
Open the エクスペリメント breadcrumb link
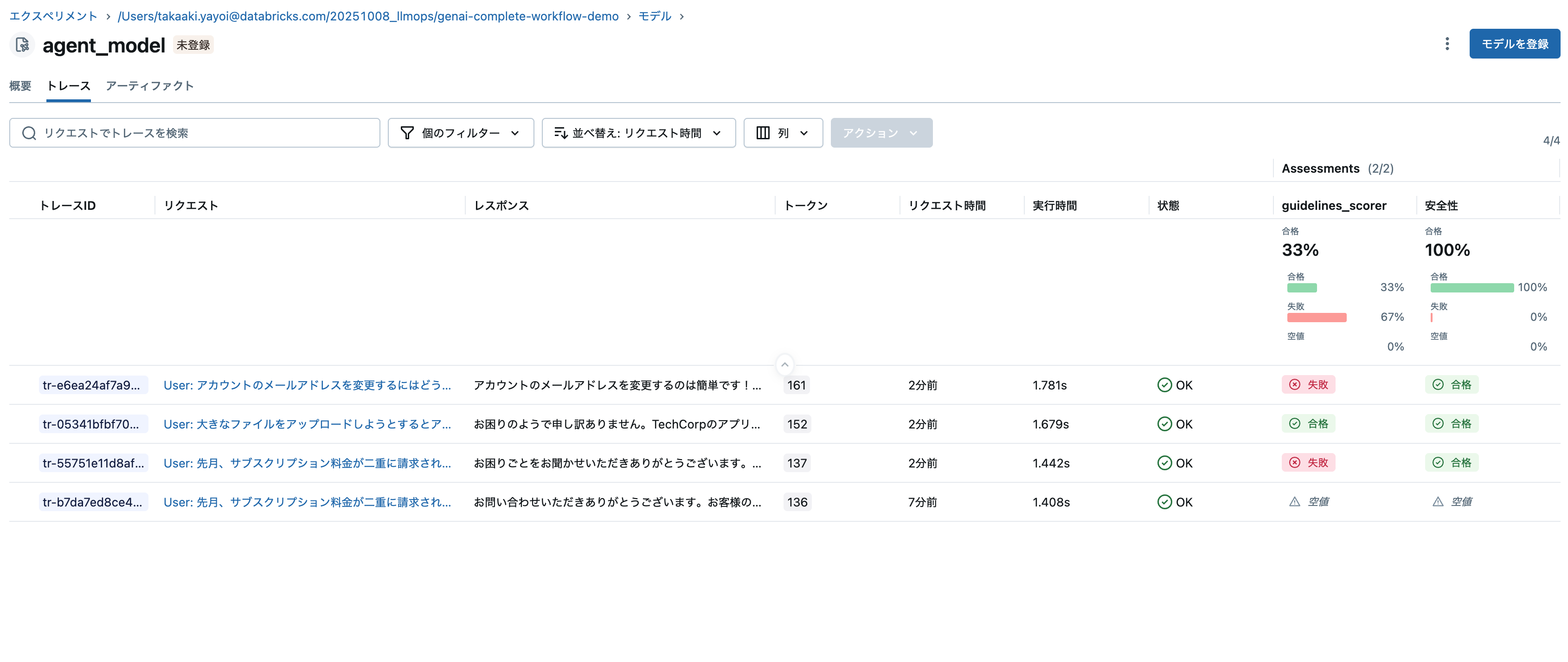pyautogui.click(x=52, y=16)
